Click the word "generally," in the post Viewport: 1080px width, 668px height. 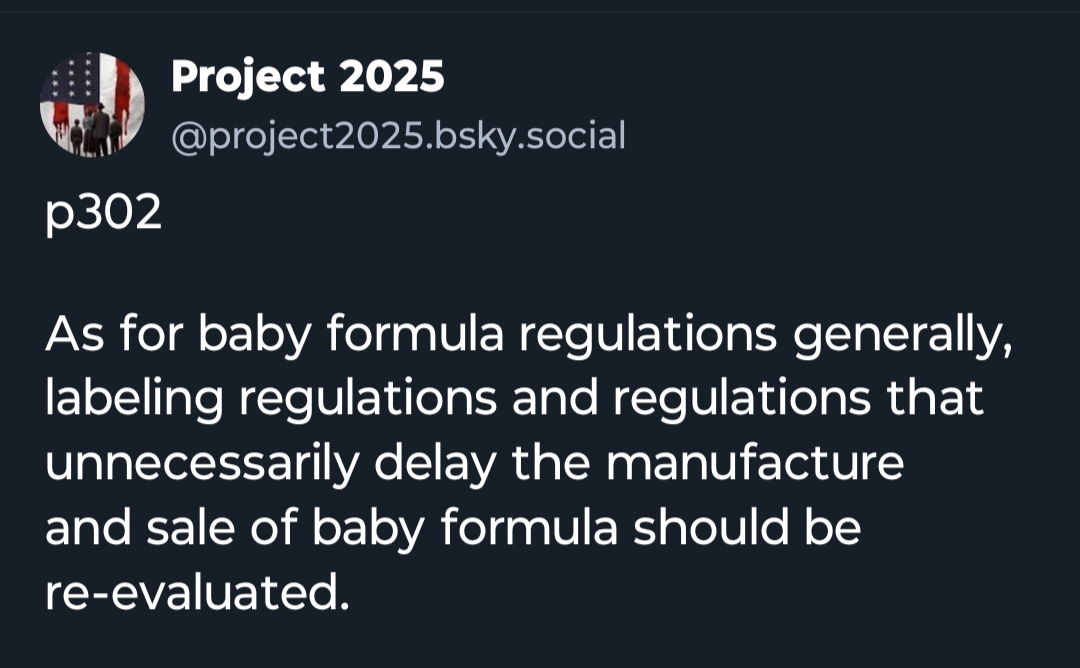pos(901,336)
